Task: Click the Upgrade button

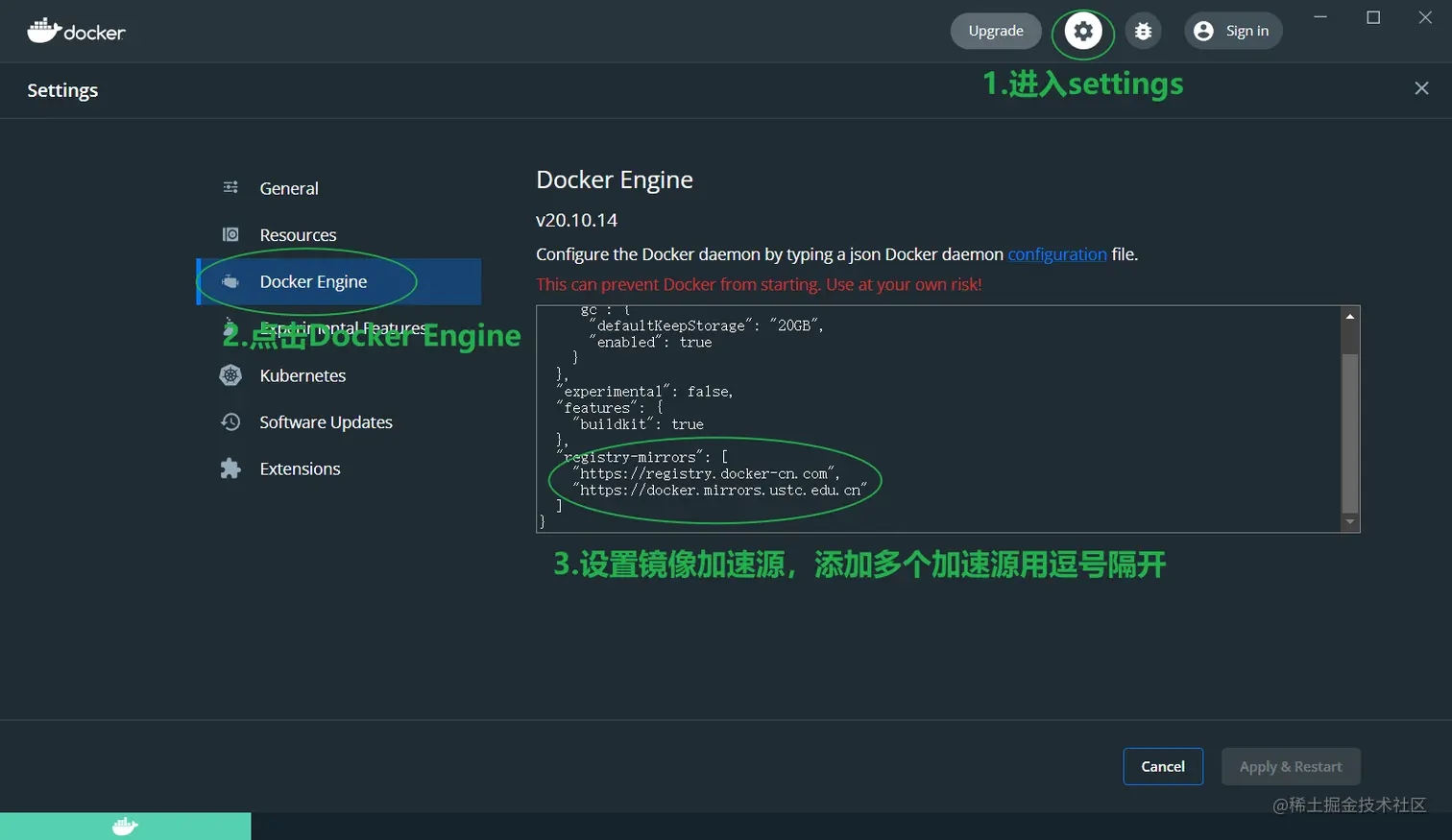Action: (996, 31)
